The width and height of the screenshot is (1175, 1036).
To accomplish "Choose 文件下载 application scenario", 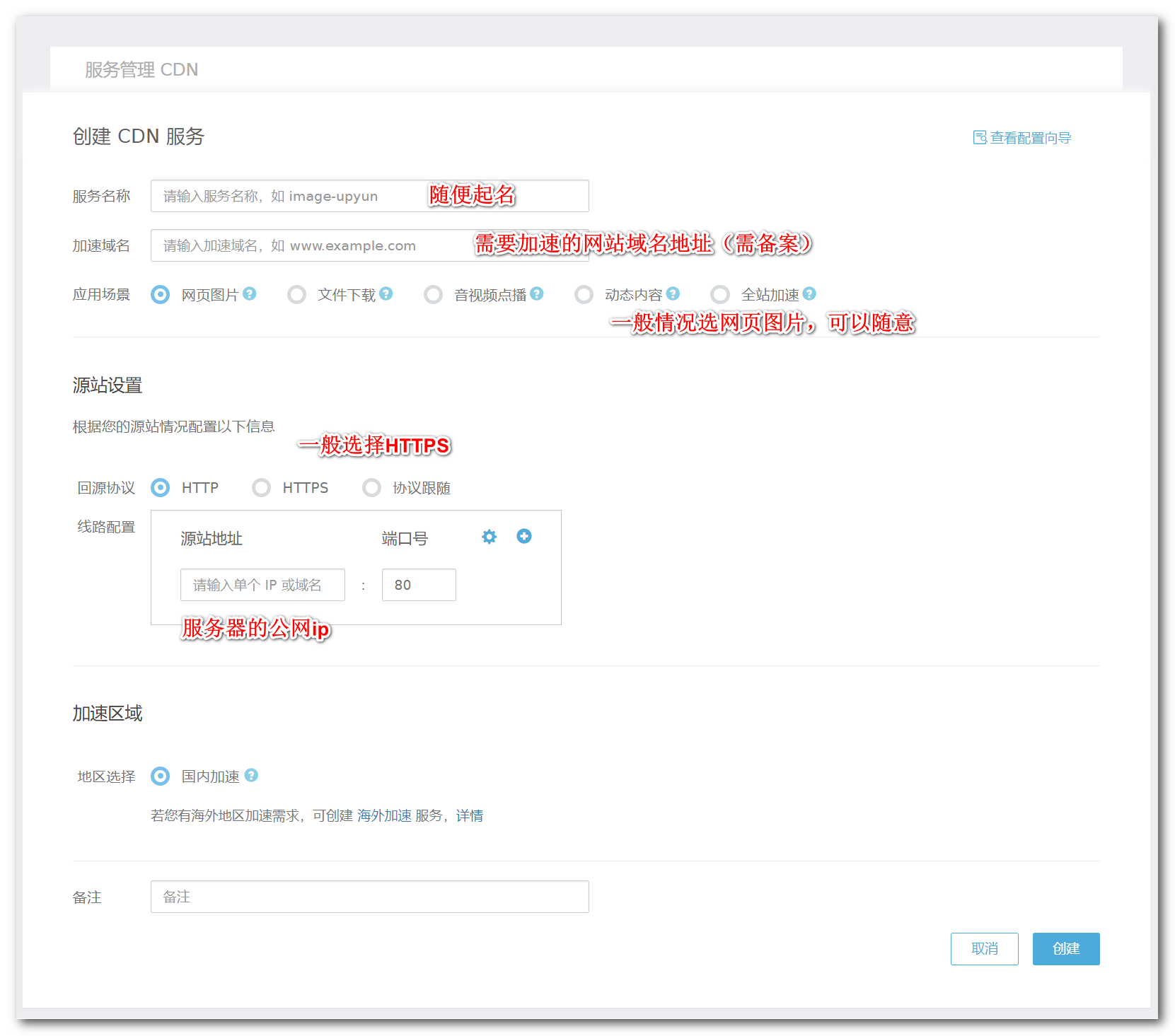I will 297,294.
